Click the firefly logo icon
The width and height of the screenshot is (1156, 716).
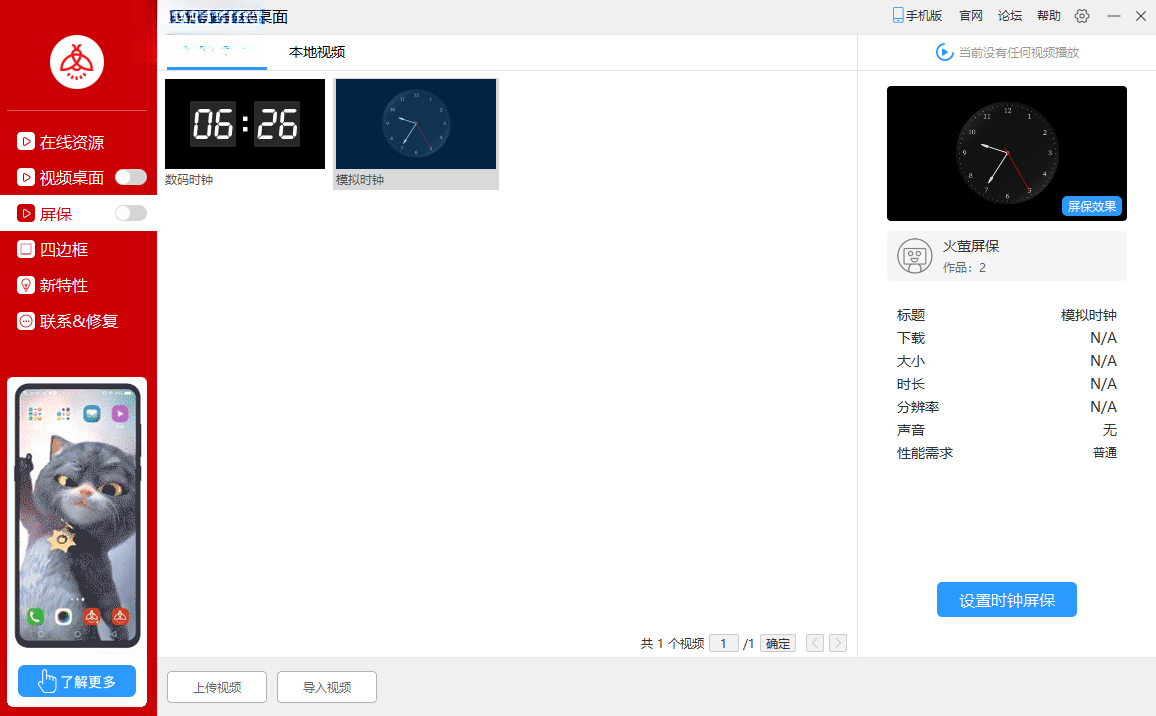pyautogui.click(x=77, y=62)
